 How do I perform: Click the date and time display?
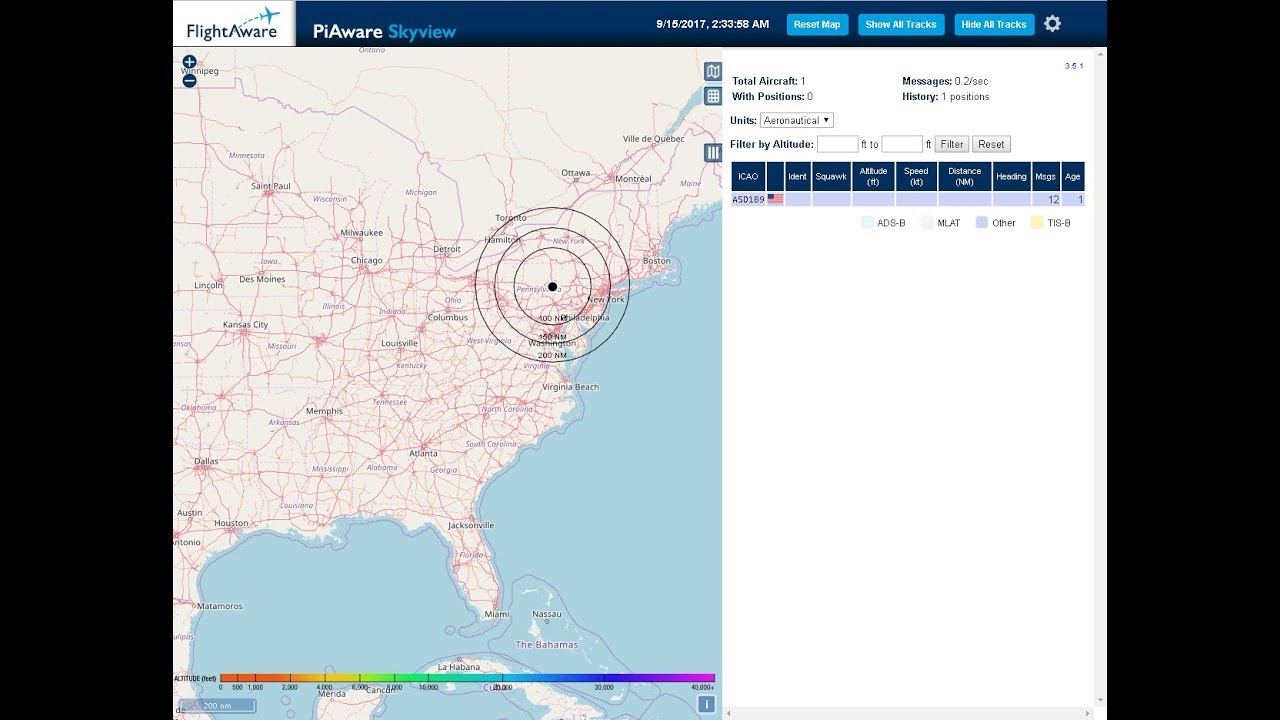click(713, 24)
